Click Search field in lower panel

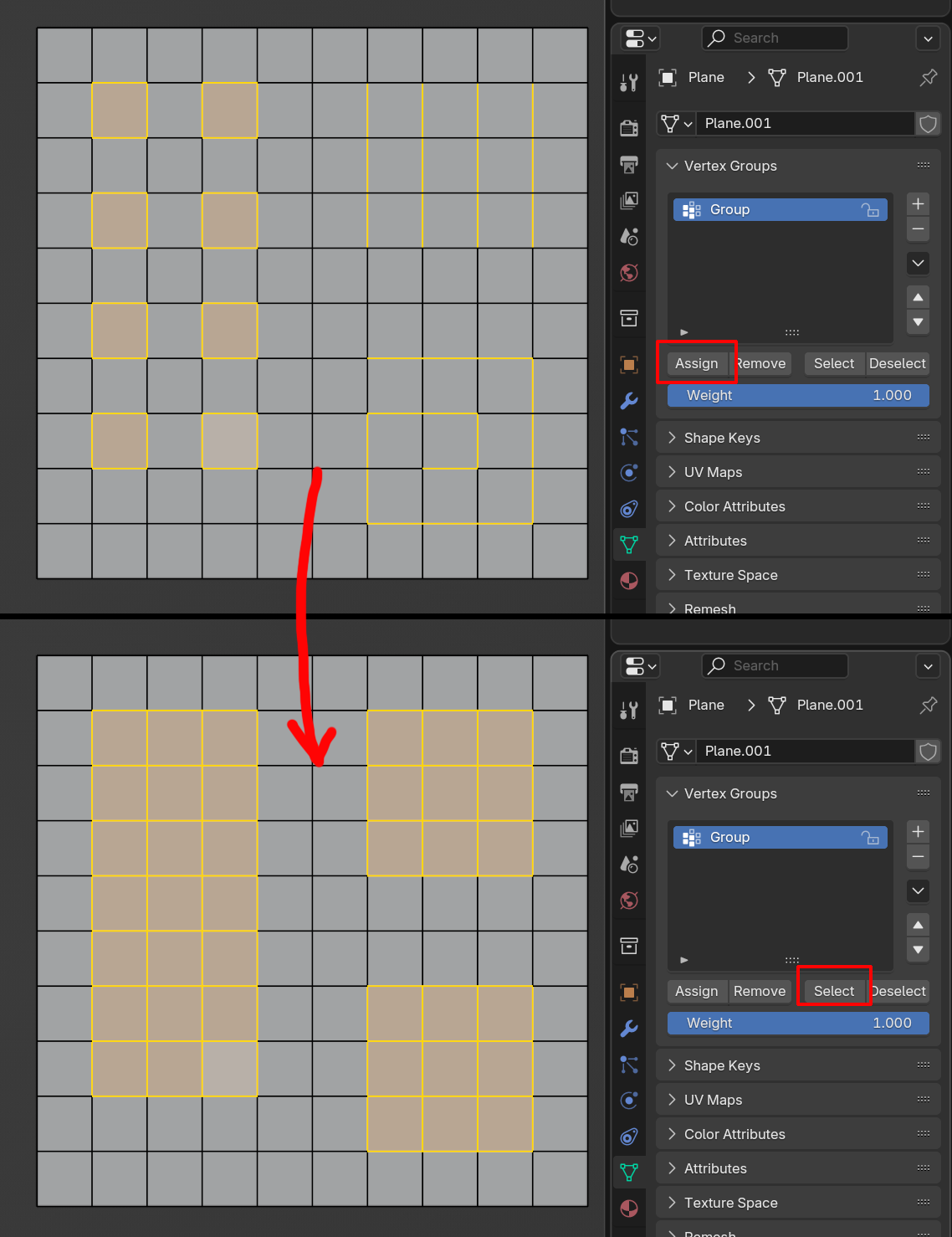(x=775, y=666)
